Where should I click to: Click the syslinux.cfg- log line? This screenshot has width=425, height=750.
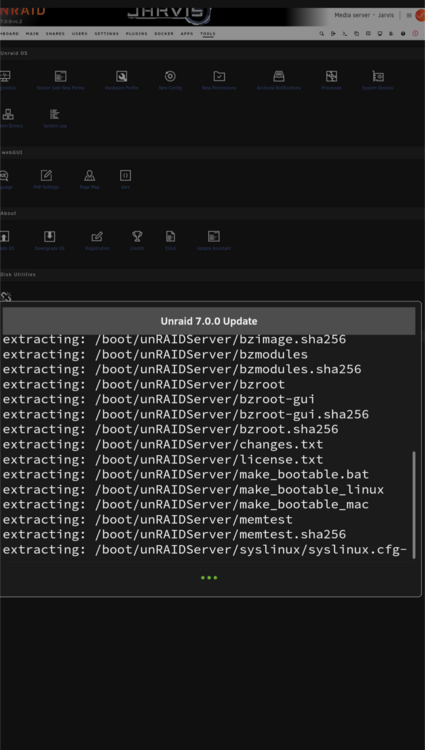pyautogui.click(x=205, y=550)
